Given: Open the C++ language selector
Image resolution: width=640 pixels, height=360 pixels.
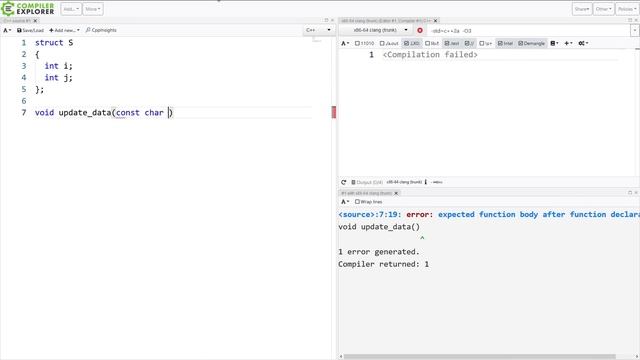Looking at the screenshot, I should [x=318, y=30].
